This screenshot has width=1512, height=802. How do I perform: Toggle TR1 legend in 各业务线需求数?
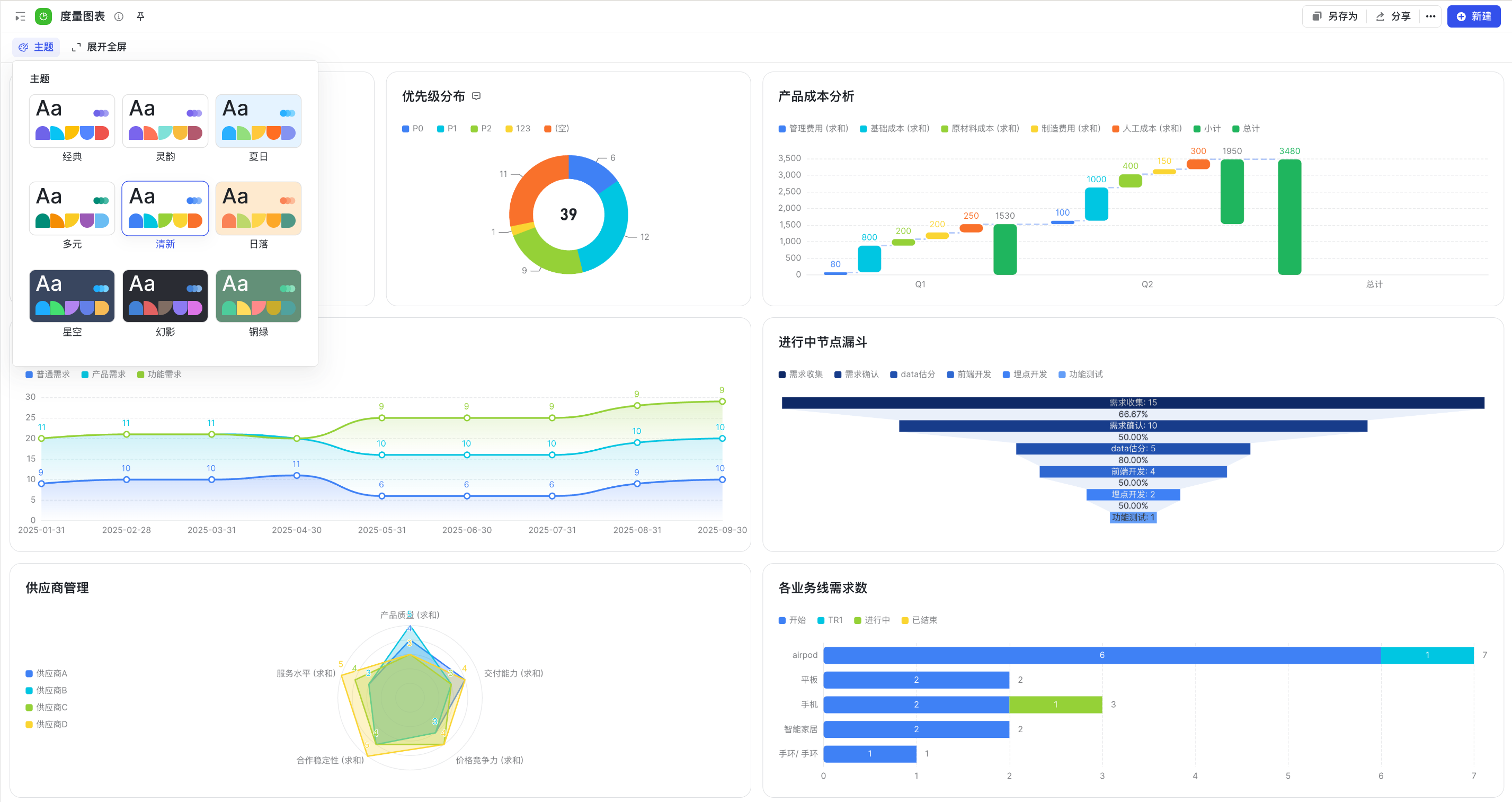pos(830,620)
